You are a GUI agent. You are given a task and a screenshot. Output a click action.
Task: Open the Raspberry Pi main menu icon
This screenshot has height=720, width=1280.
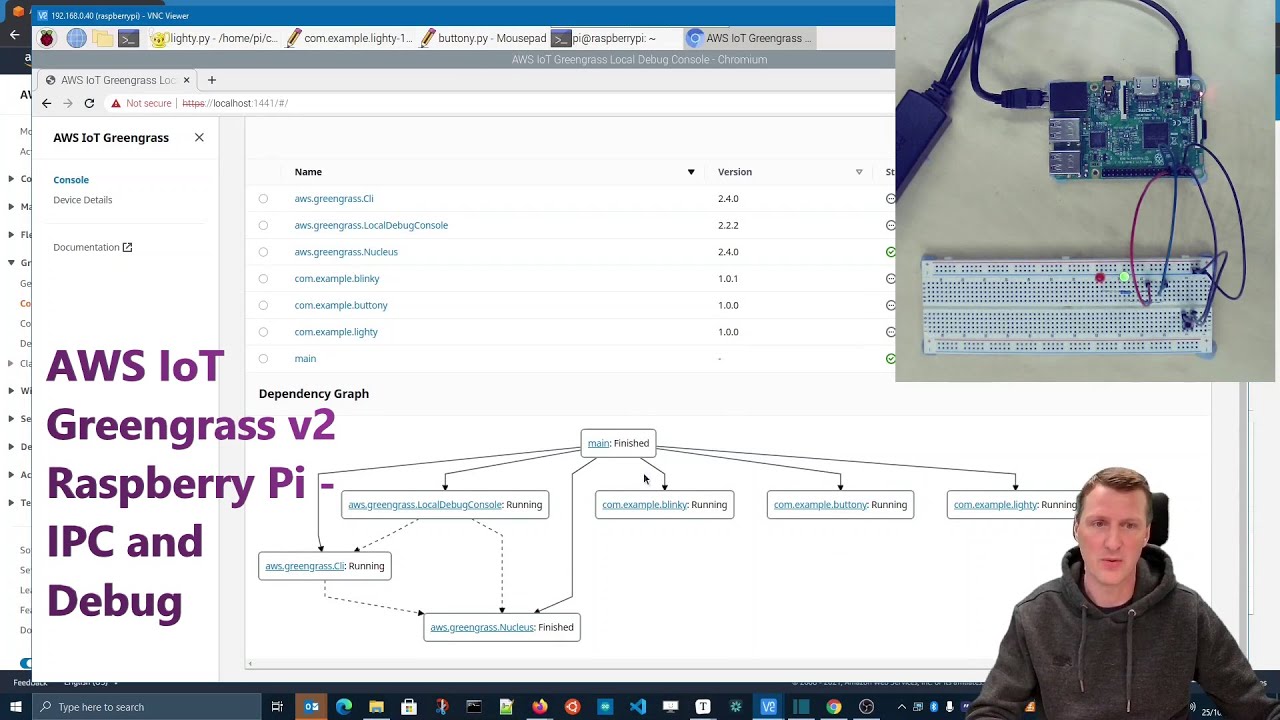point(47,38)
